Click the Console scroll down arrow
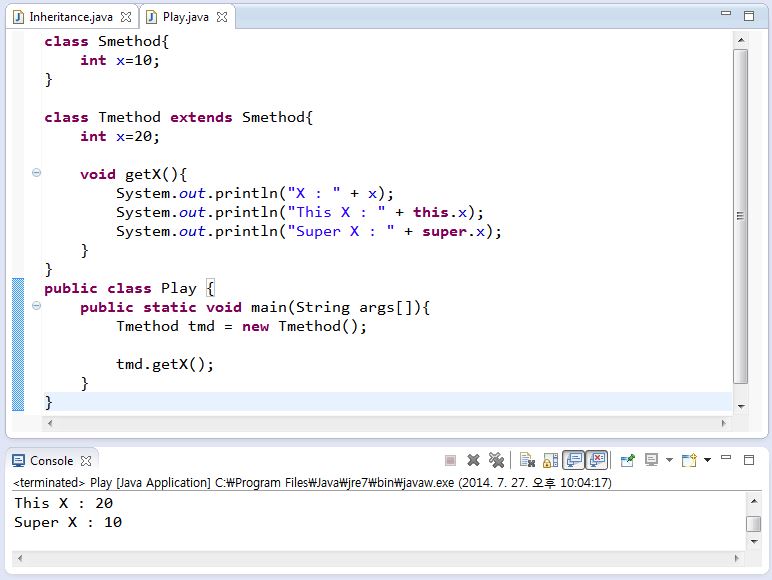Image resolution: width=772 pixels, height=580 pixels. [754, 542]
